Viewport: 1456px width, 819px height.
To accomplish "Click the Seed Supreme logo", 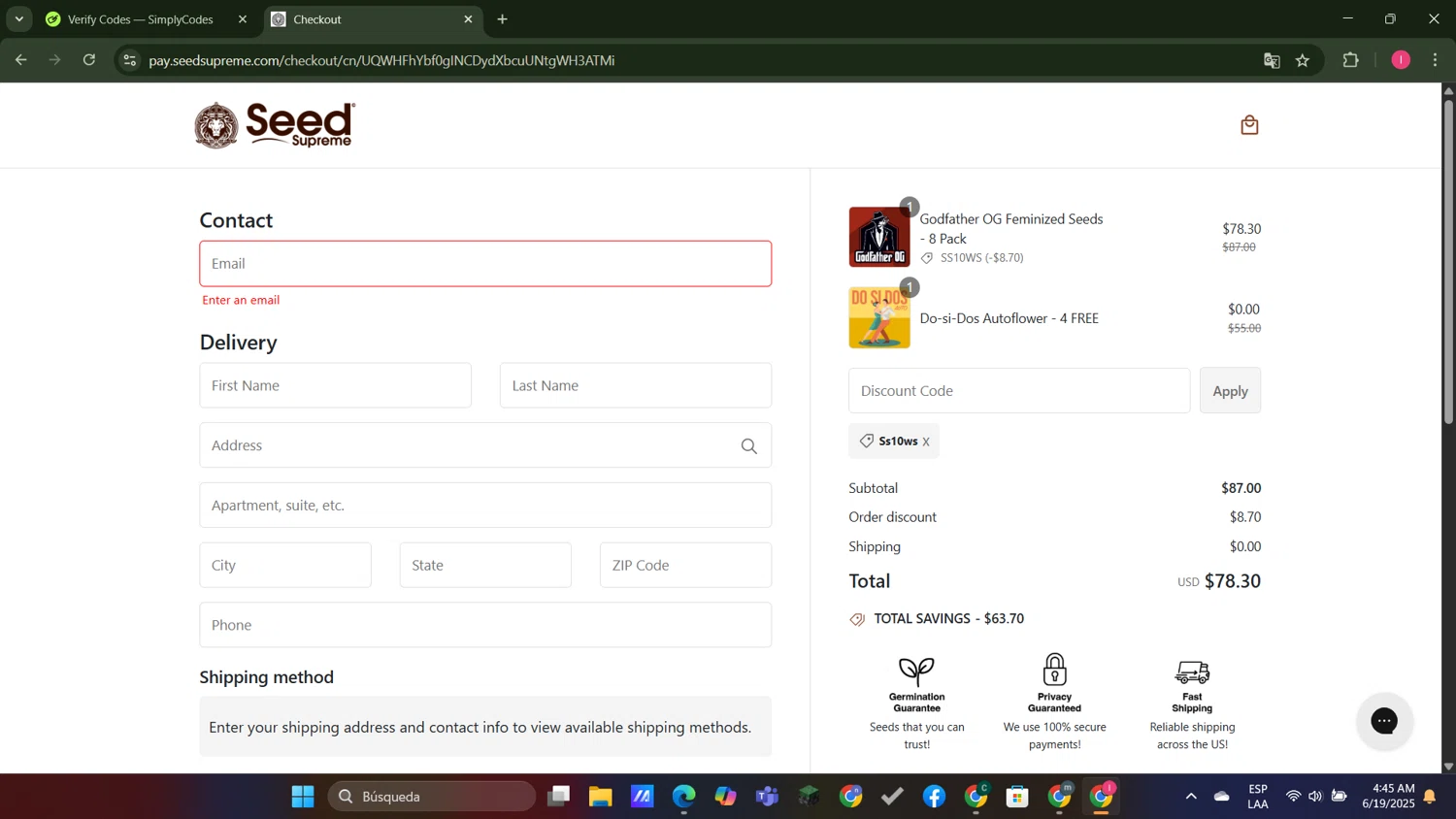I will pyautogui.click(x=275, y=125).
